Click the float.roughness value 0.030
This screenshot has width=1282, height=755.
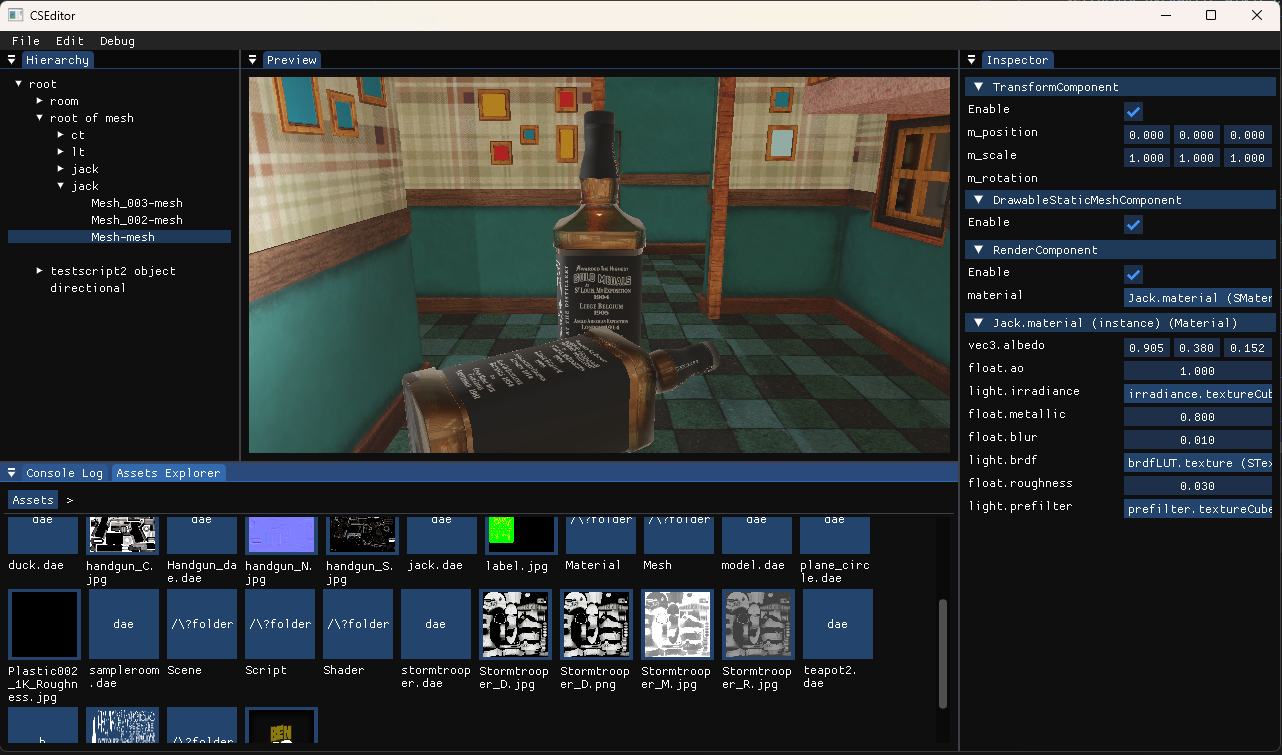tap(1198, 486)
